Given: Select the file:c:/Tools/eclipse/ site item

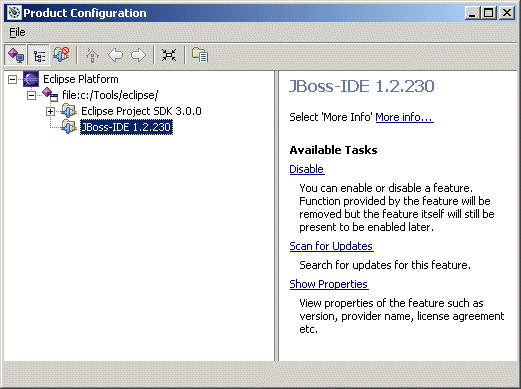Looking at the screenshot, I should point(110,95).
